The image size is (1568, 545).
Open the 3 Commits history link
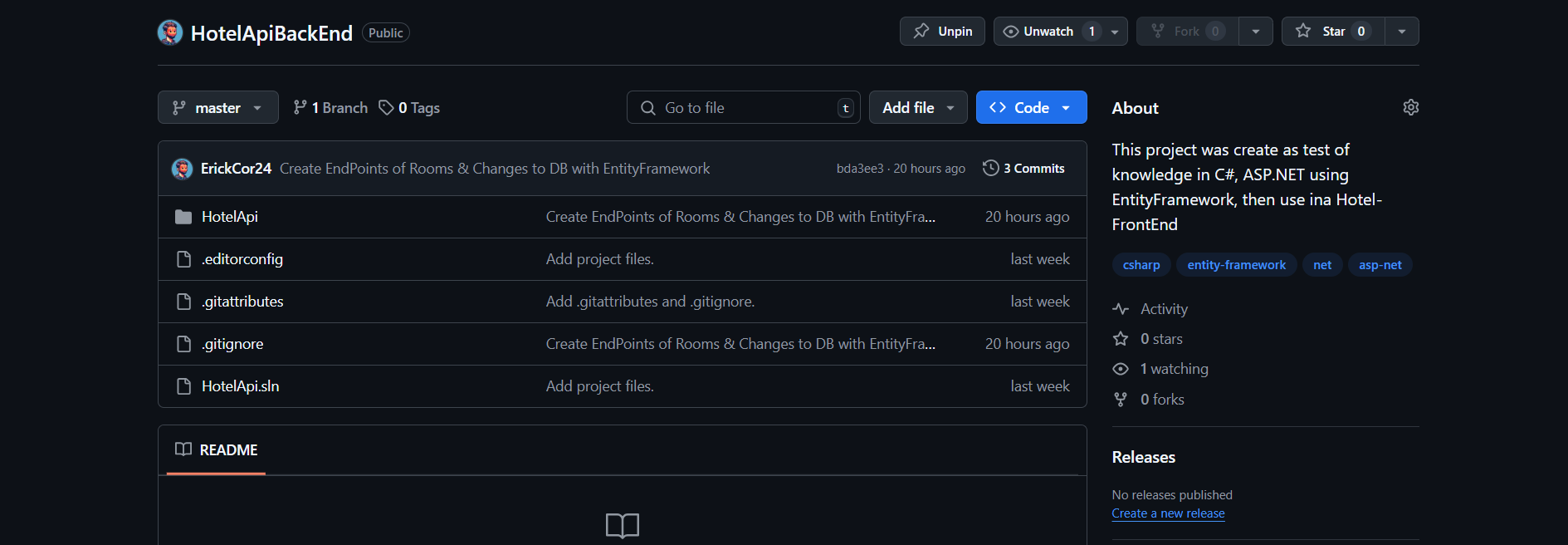pyautogui.click(x=1023, y=168)
